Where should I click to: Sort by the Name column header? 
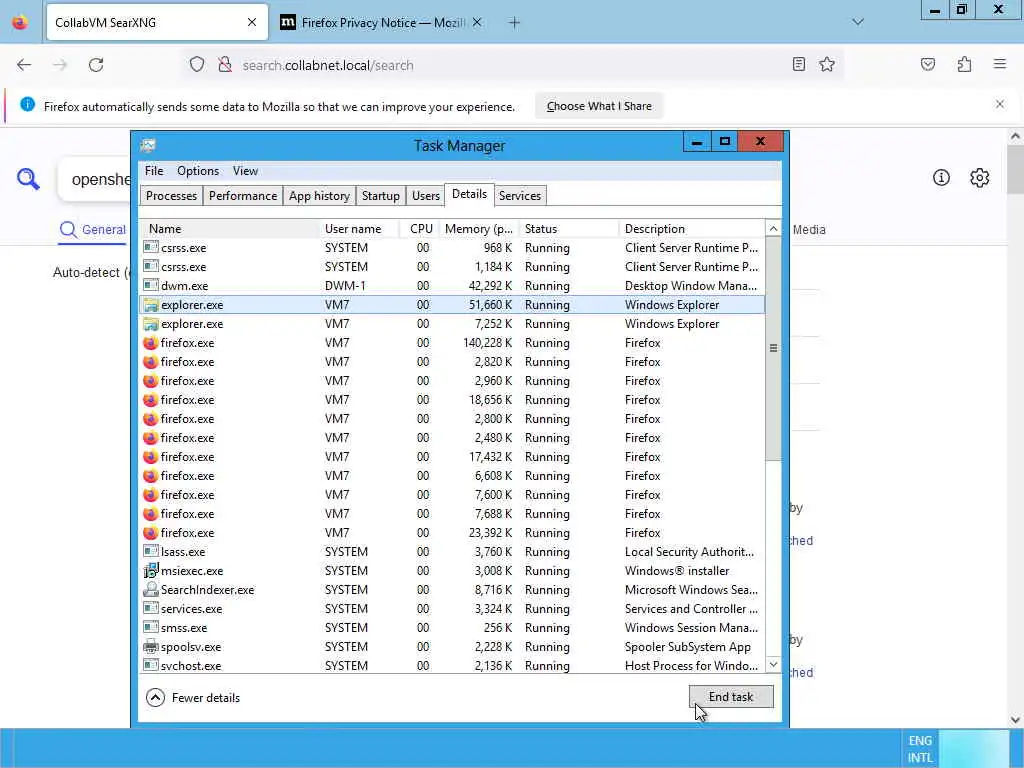pyautogui.click(x=231, y=229)
